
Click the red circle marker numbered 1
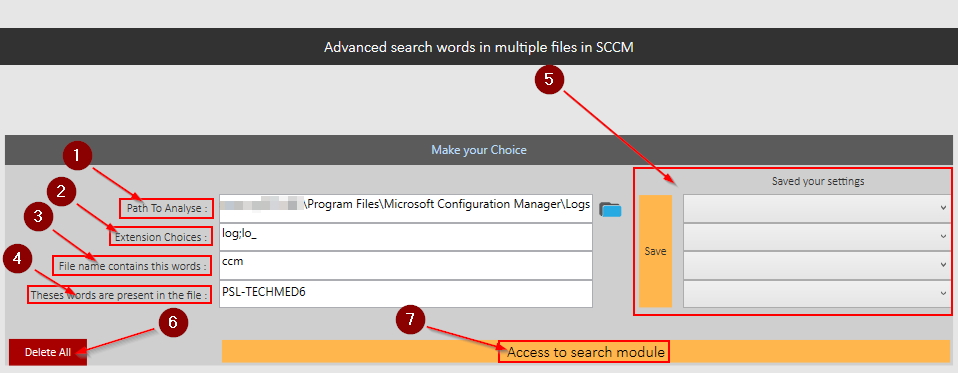[77, 156]
